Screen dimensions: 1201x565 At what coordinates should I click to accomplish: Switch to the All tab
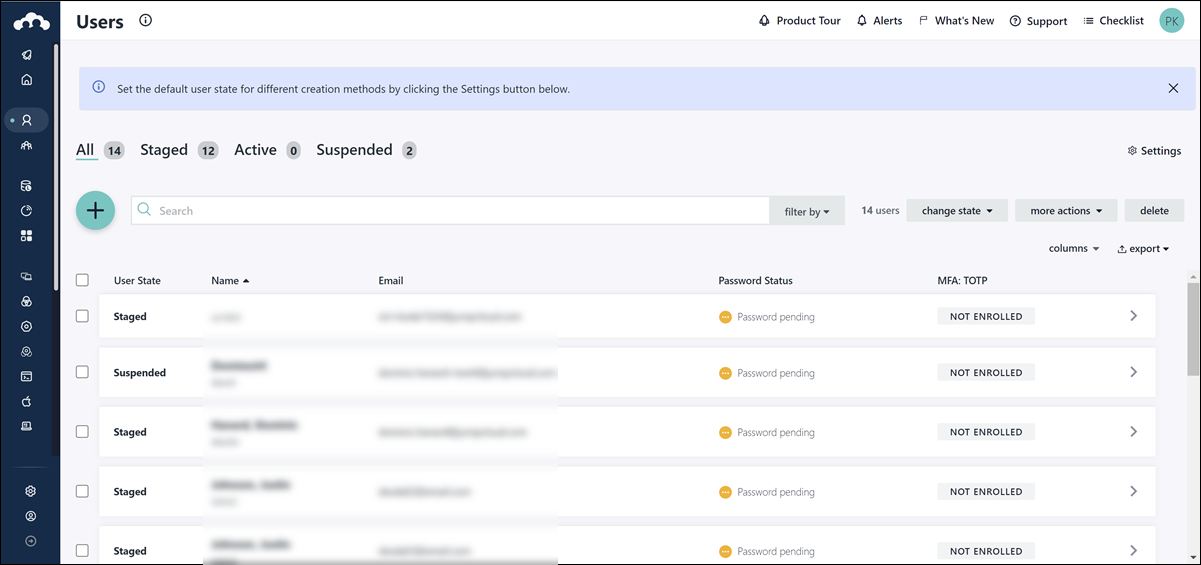pyautogui.click(x=100, y=150)
